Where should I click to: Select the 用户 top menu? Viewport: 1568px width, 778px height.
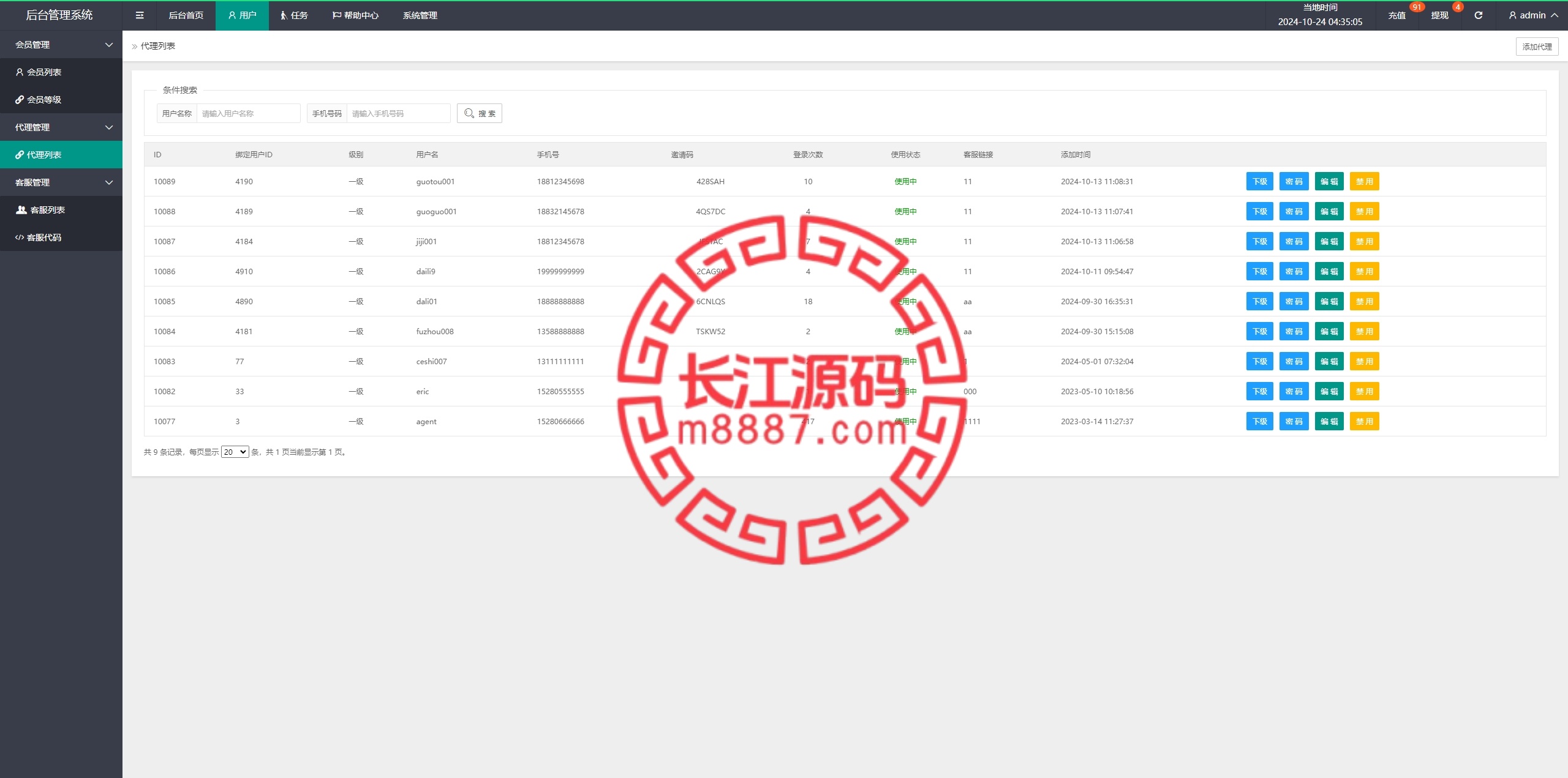click(242, 15)
